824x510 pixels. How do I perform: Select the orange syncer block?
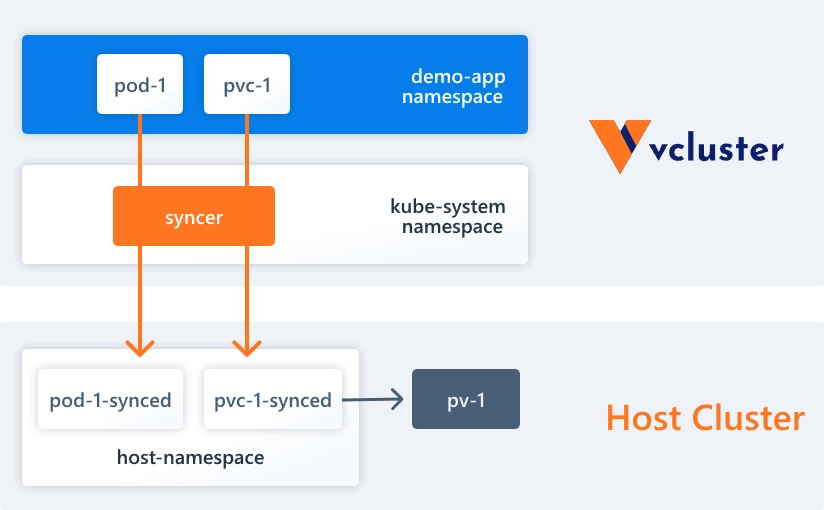[x=194, y=216]
